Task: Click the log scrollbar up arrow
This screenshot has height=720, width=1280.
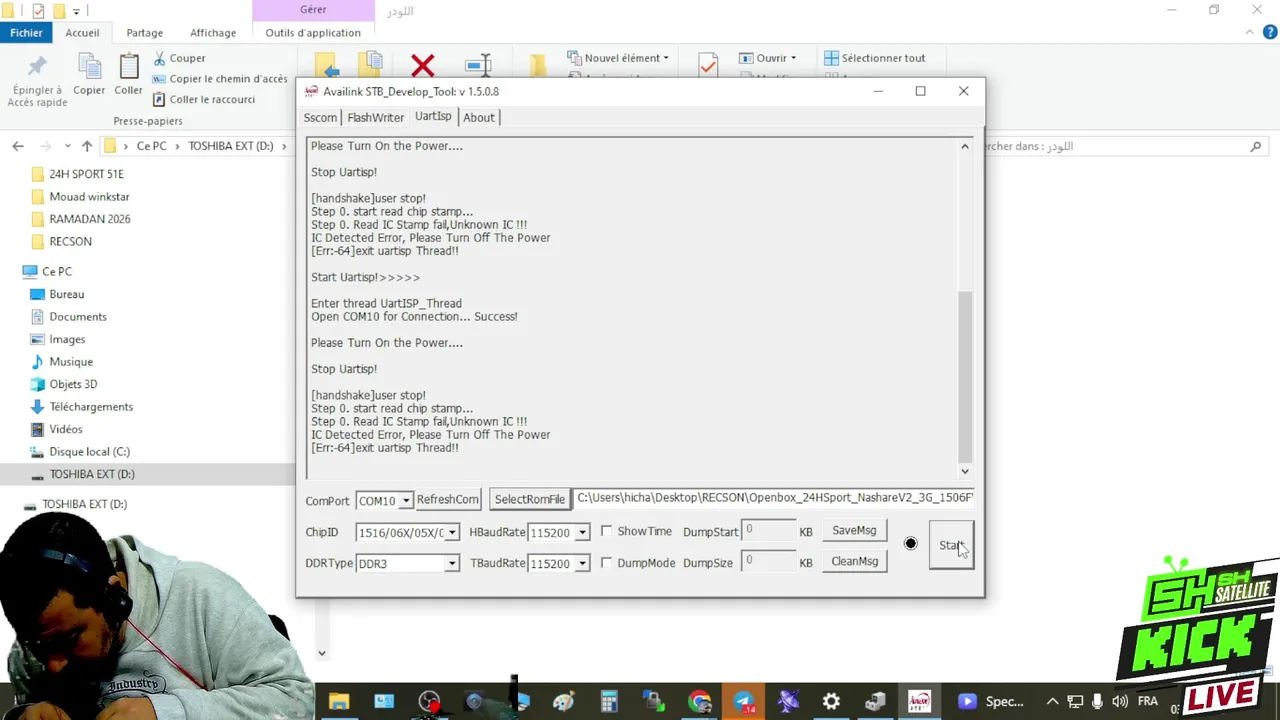Action: point(965,147)
